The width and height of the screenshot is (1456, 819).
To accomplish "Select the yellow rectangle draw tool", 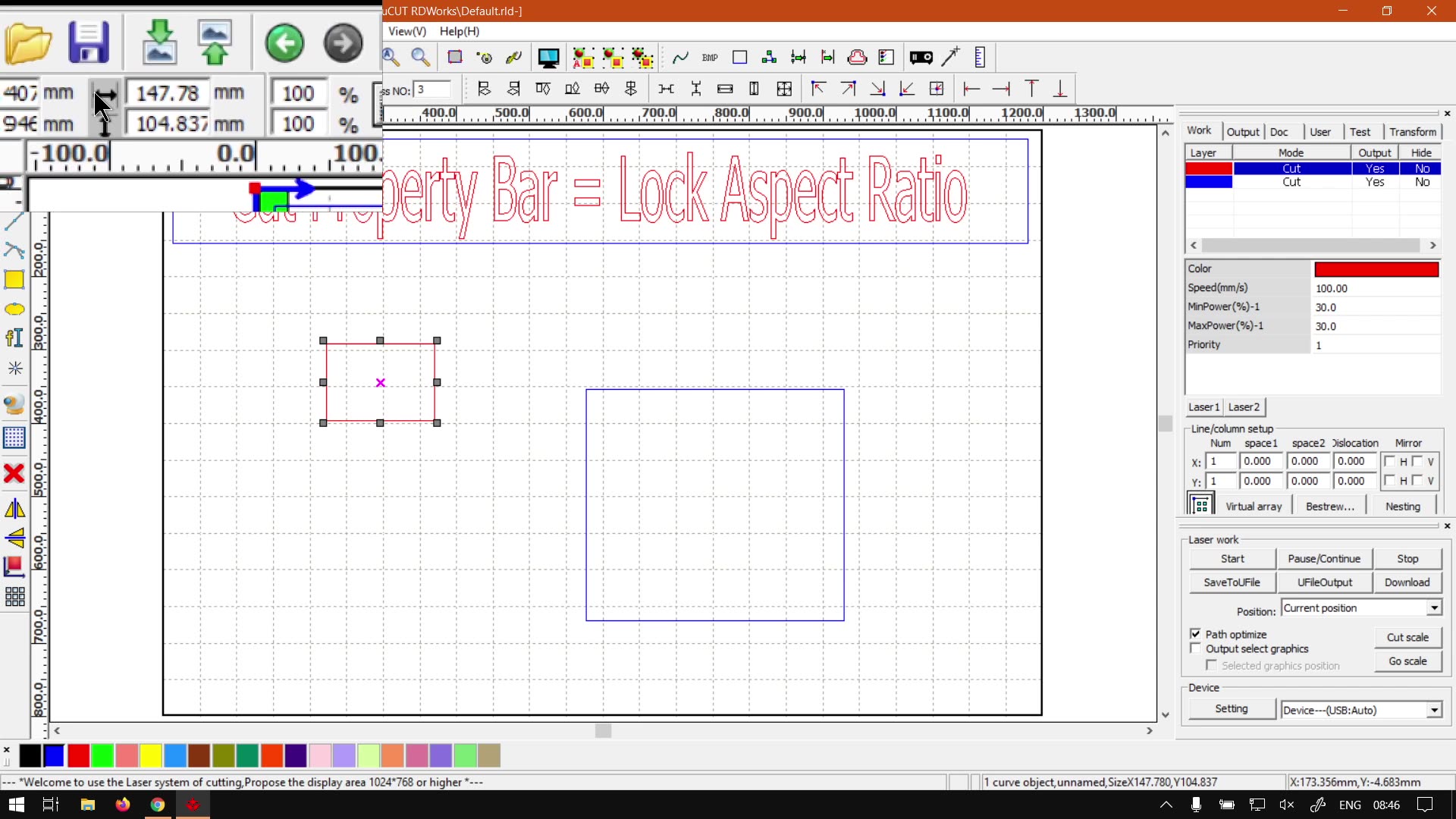I will click(14, 280).
